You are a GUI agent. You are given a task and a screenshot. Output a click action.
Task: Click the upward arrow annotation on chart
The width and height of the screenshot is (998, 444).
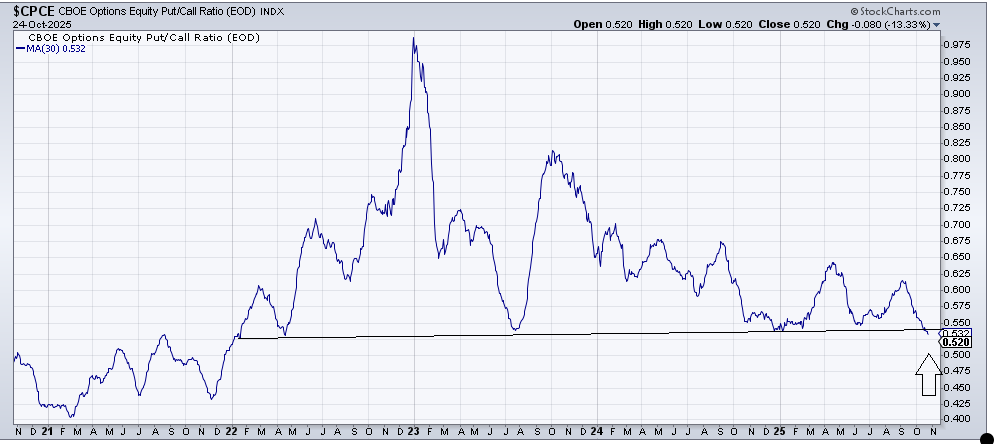928,376
